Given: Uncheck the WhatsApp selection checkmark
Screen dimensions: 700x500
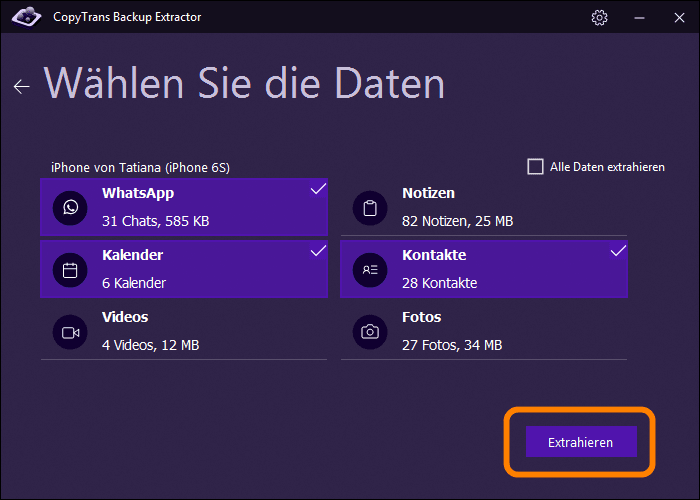Looking at the screenshot, I should click(318, 189).
